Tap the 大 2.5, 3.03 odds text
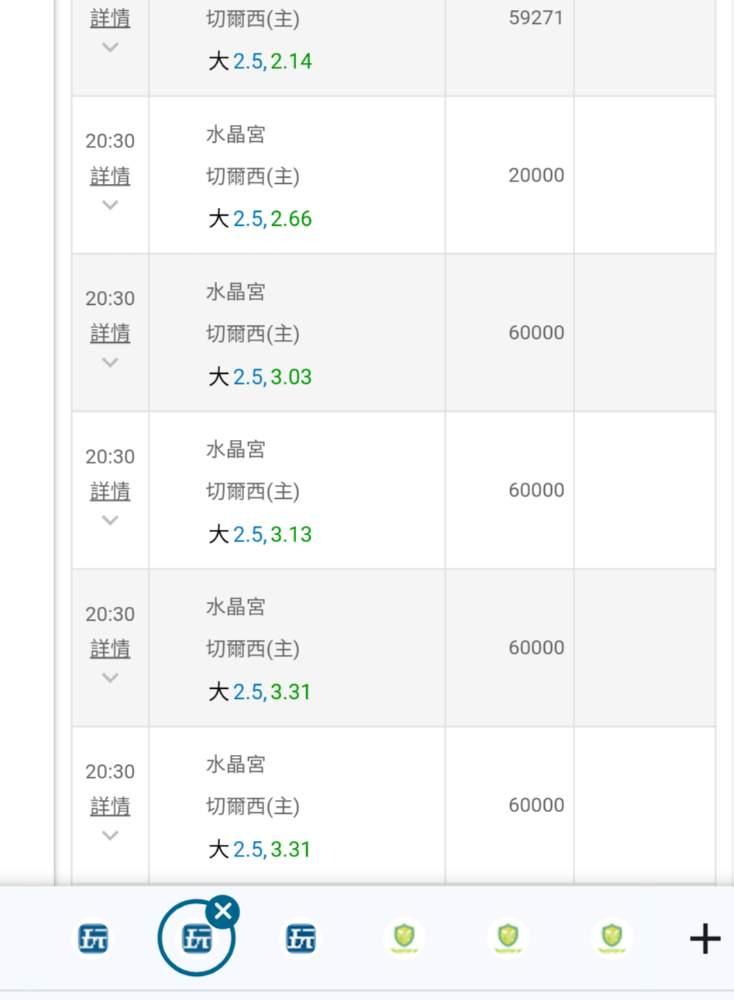 click(260, 377)
